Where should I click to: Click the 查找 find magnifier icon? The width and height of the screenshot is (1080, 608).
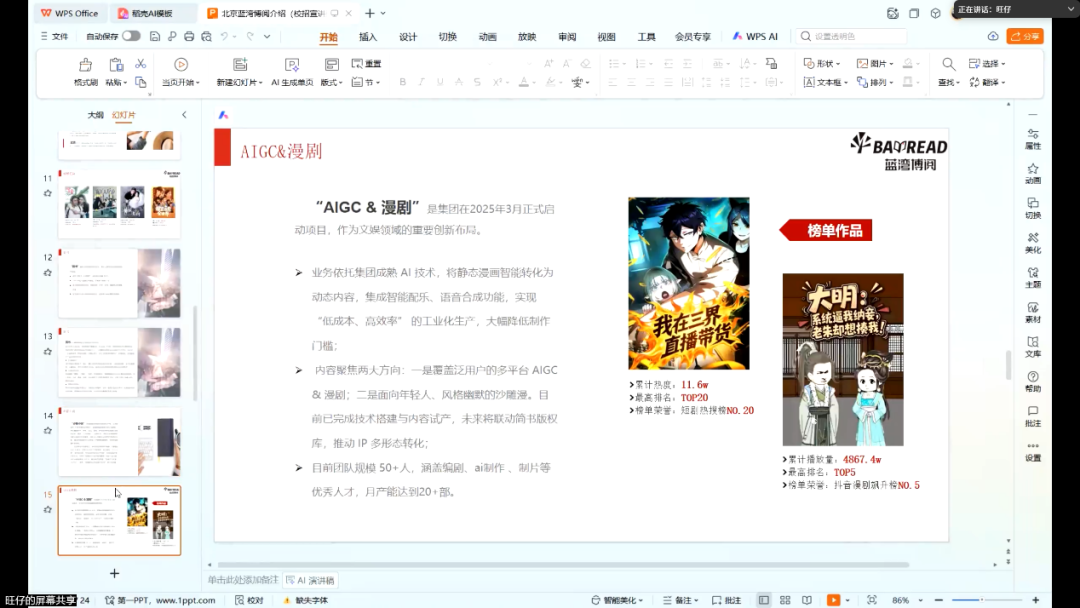point(948,64)
